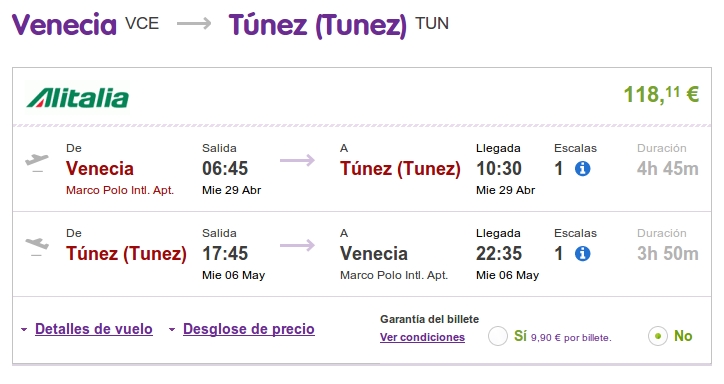This screenshot has width=724, height=384.
Task: Click the return flight plane icon
Action: click(x=37, y=246)
